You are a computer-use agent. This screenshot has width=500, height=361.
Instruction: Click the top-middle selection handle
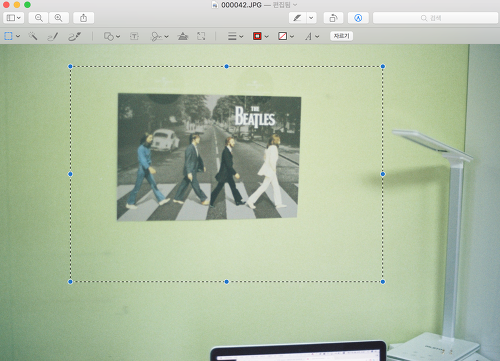tap(227, 66)
